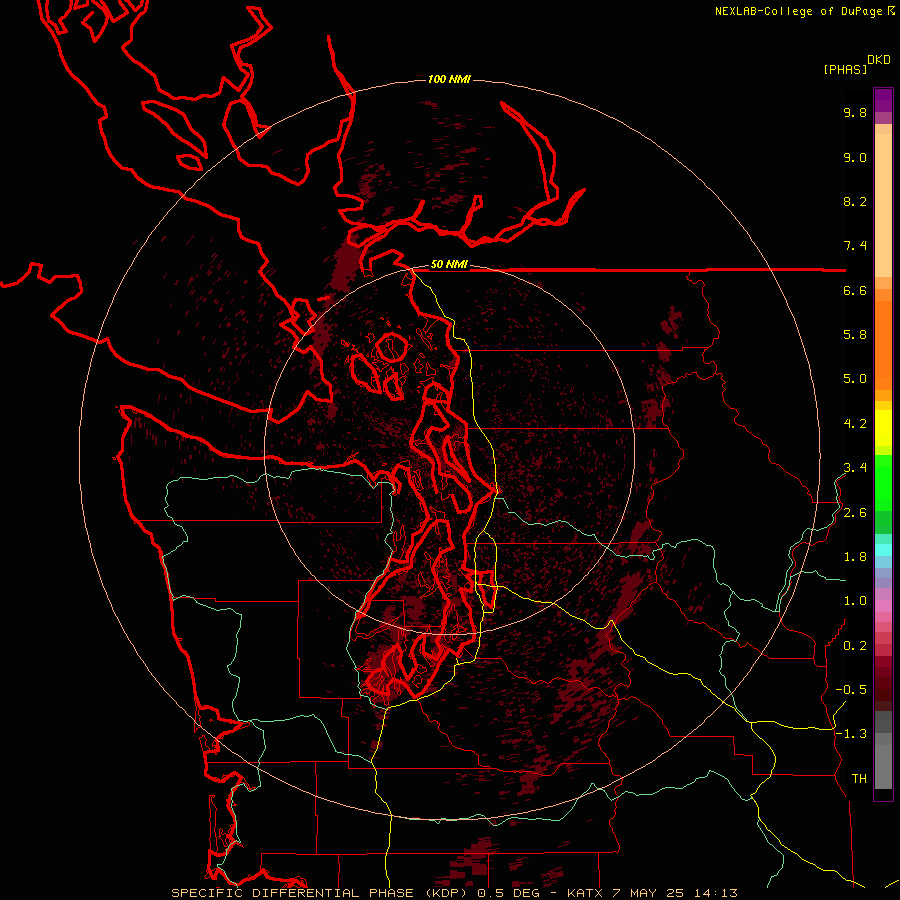
Task: Click the 5.8 scale value
Action: click(855, 335)
